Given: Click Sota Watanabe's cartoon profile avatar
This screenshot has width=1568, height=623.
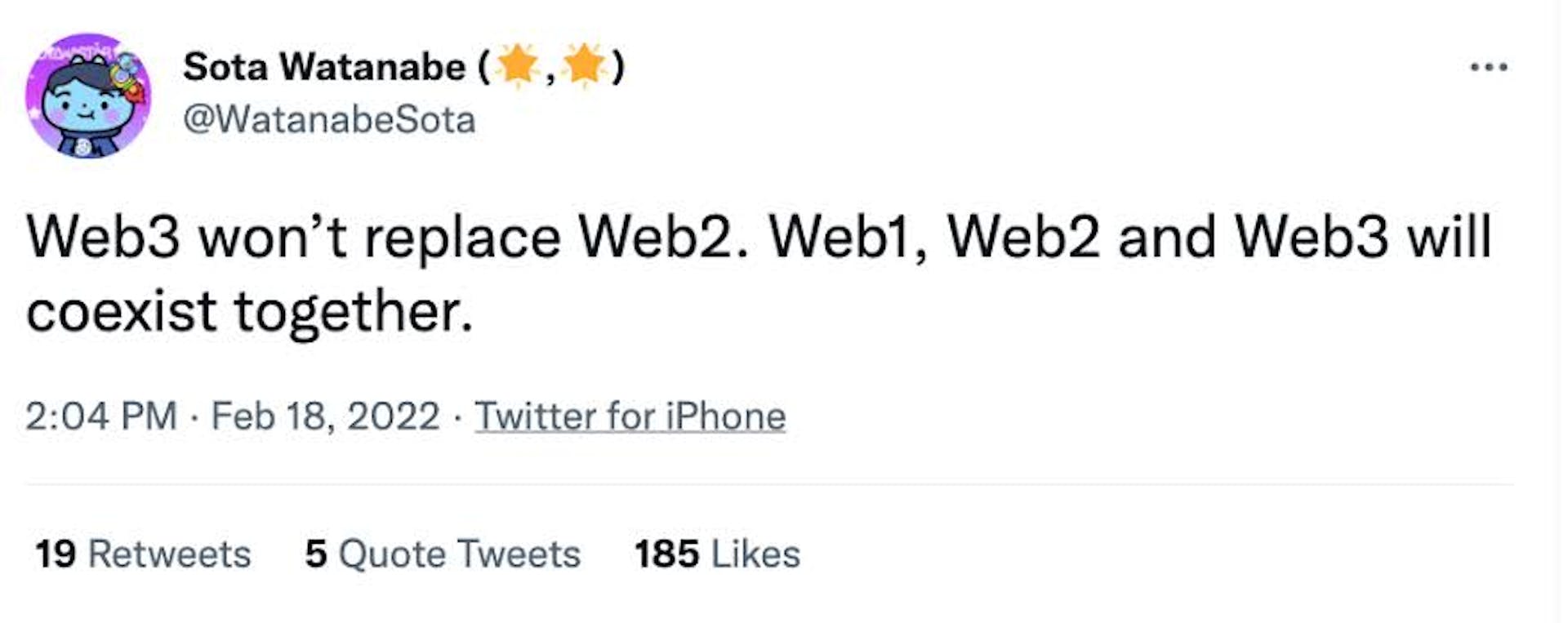Looking at the screenshot, I should tap(88, 96).
